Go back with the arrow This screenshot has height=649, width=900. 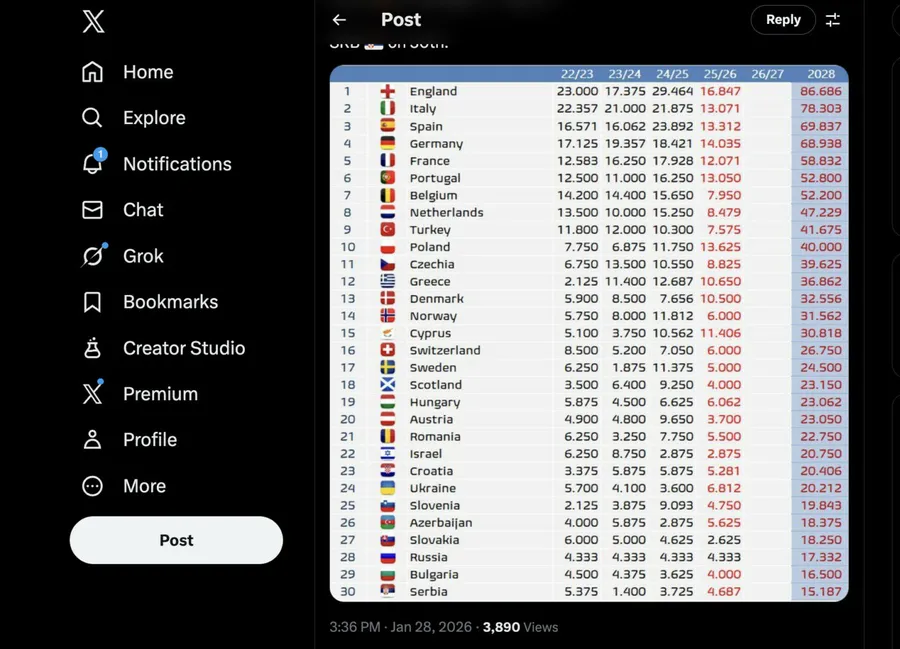tap(339, 20)
